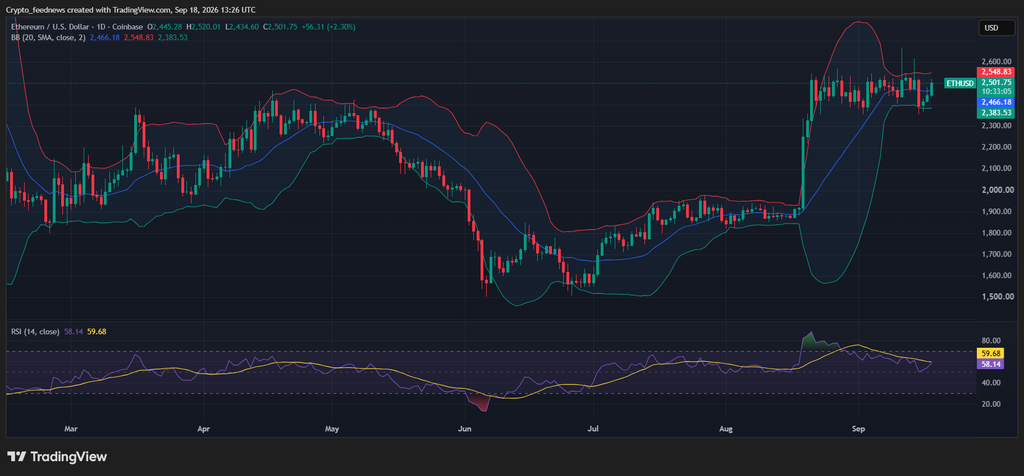
Task: Click the Apr label on time axis
Action: [x=204, y=429]
